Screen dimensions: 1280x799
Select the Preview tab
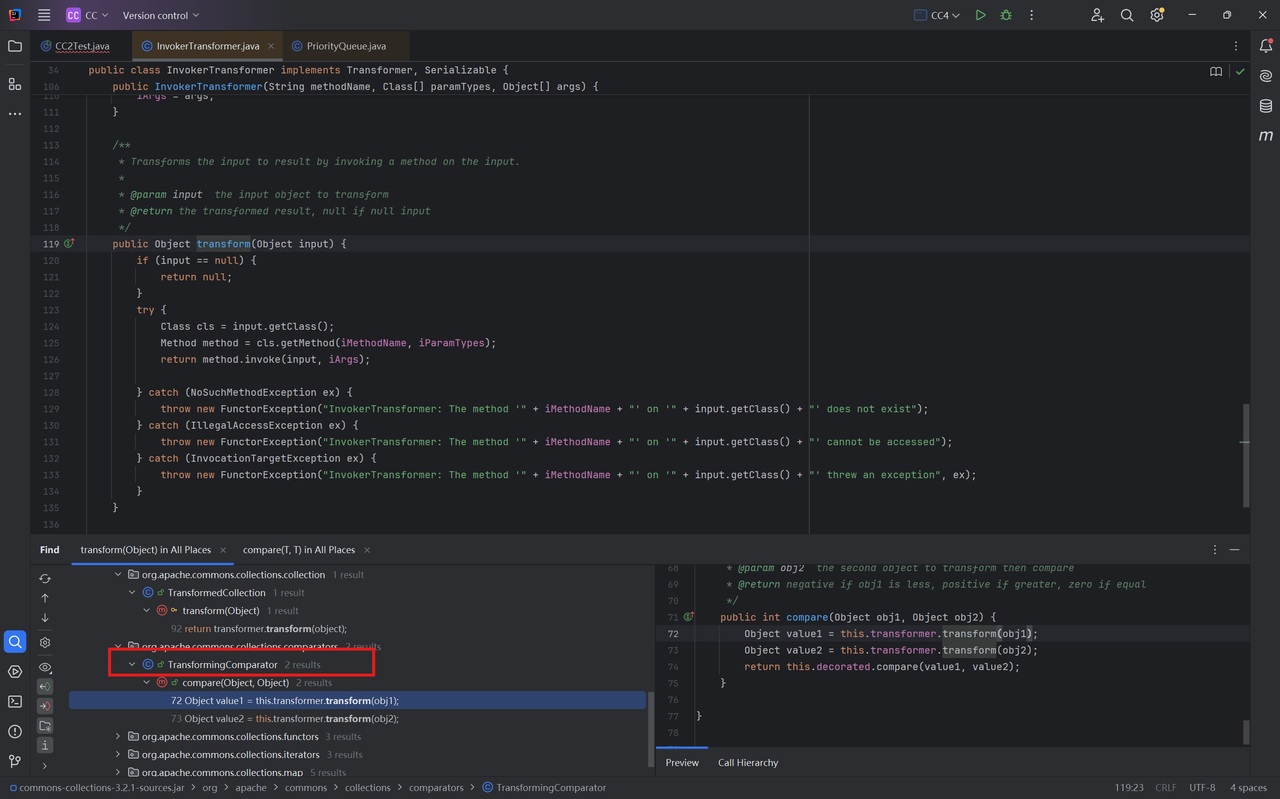point(682,763)
